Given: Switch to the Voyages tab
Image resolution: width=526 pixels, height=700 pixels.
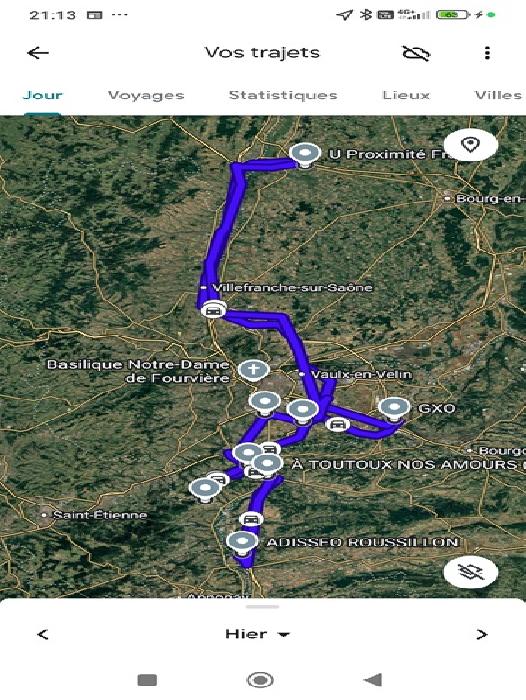Looking at the screenshot, I should (x=146, y=95).
